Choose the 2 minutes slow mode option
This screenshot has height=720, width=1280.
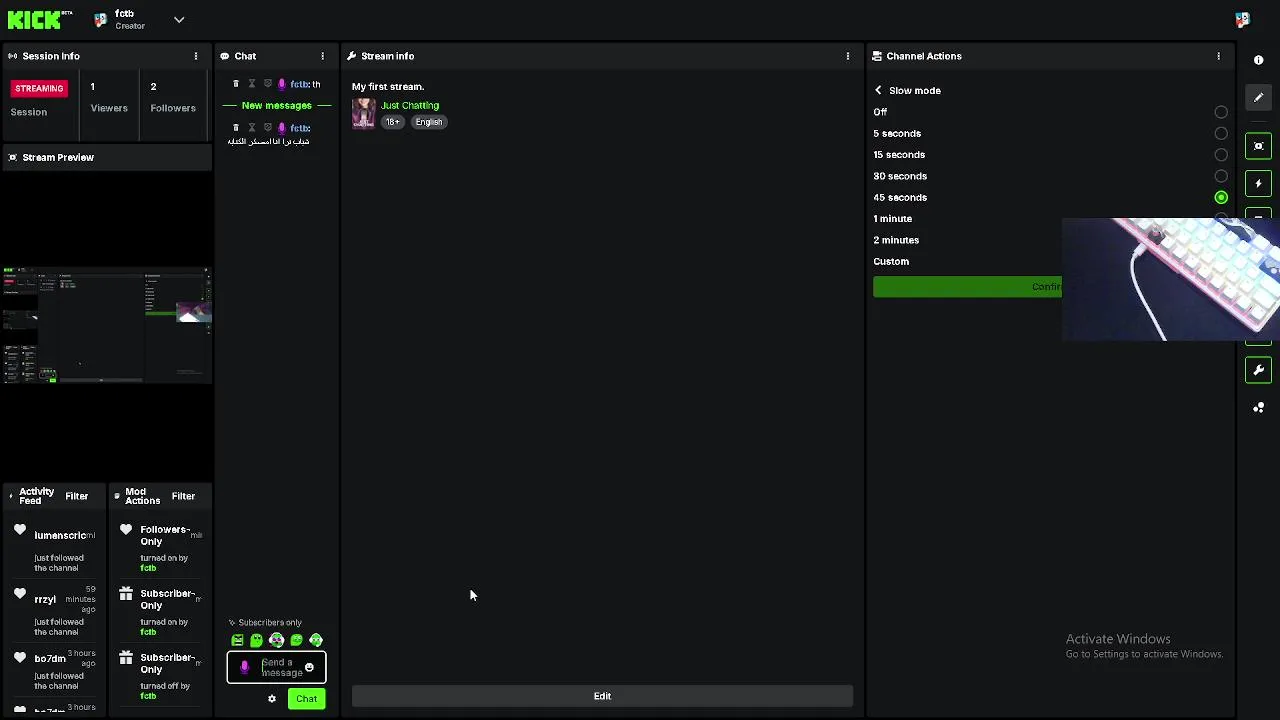896,240
